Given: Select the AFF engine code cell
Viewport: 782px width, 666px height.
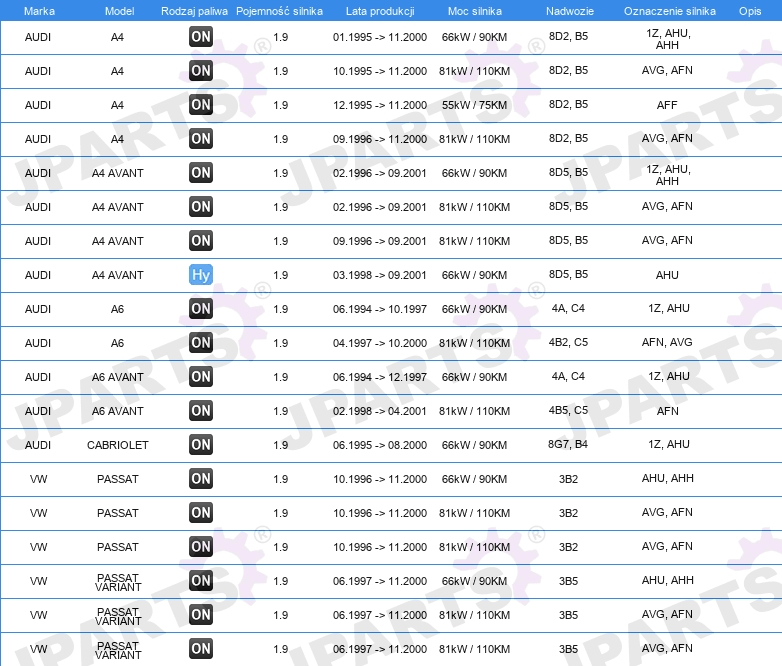Looking at the screenshot, I should (x=667, y=105).
